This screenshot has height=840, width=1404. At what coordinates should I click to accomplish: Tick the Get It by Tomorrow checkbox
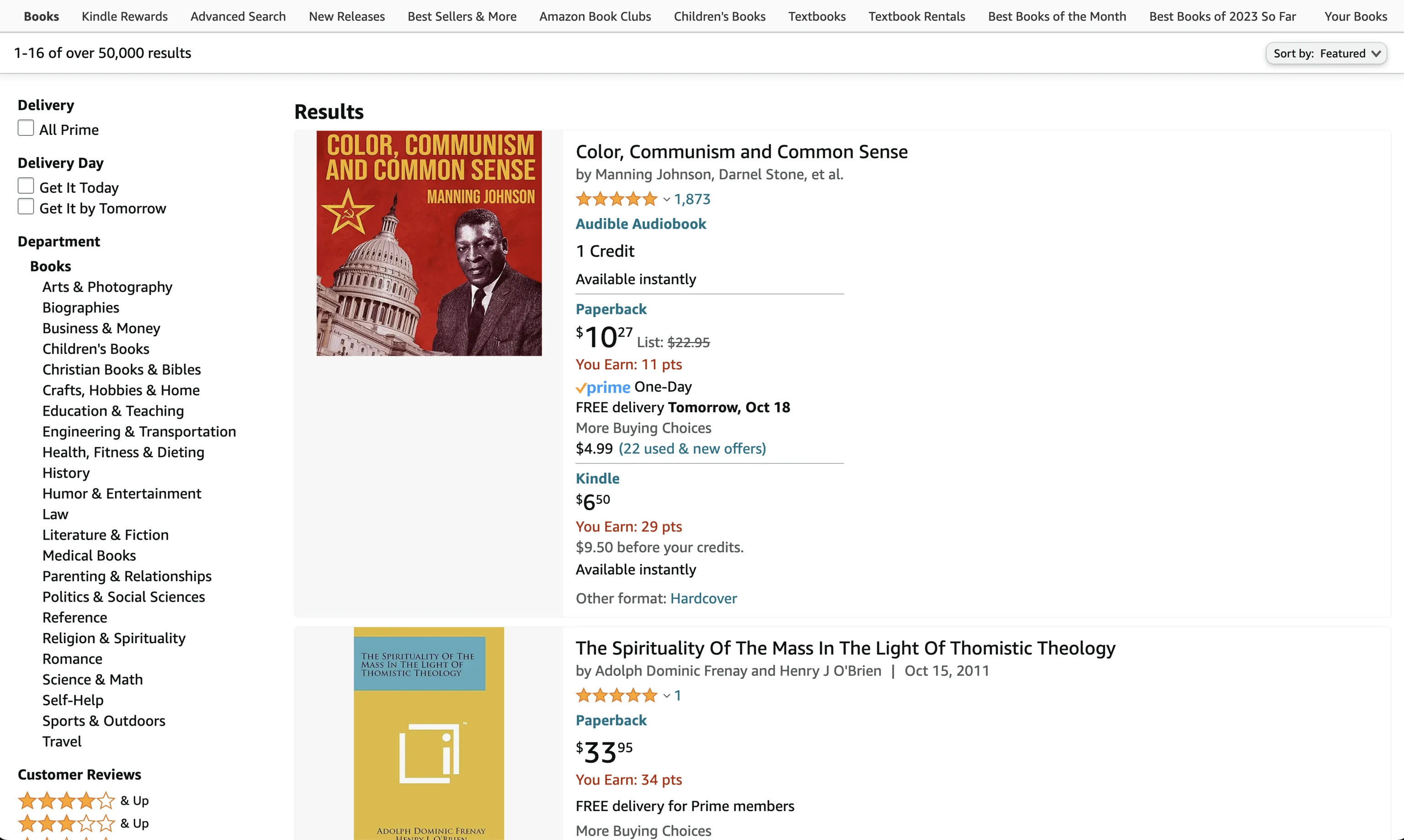click(26, 207)
